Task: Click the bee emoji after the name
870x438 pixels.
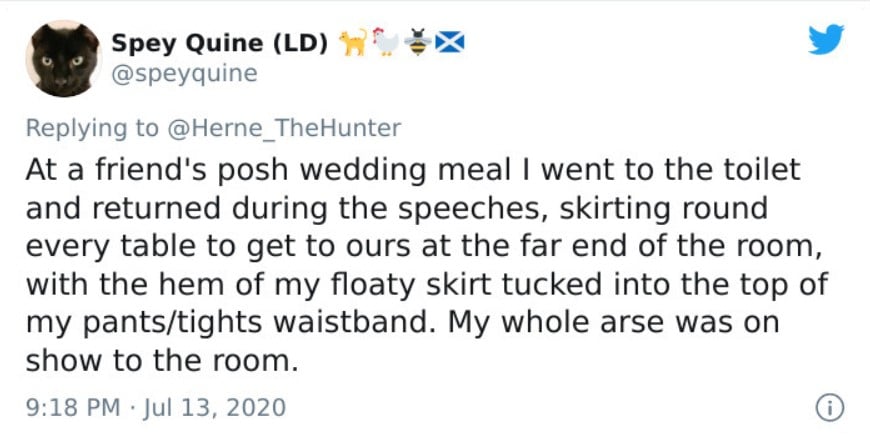Action: [418, 43]
